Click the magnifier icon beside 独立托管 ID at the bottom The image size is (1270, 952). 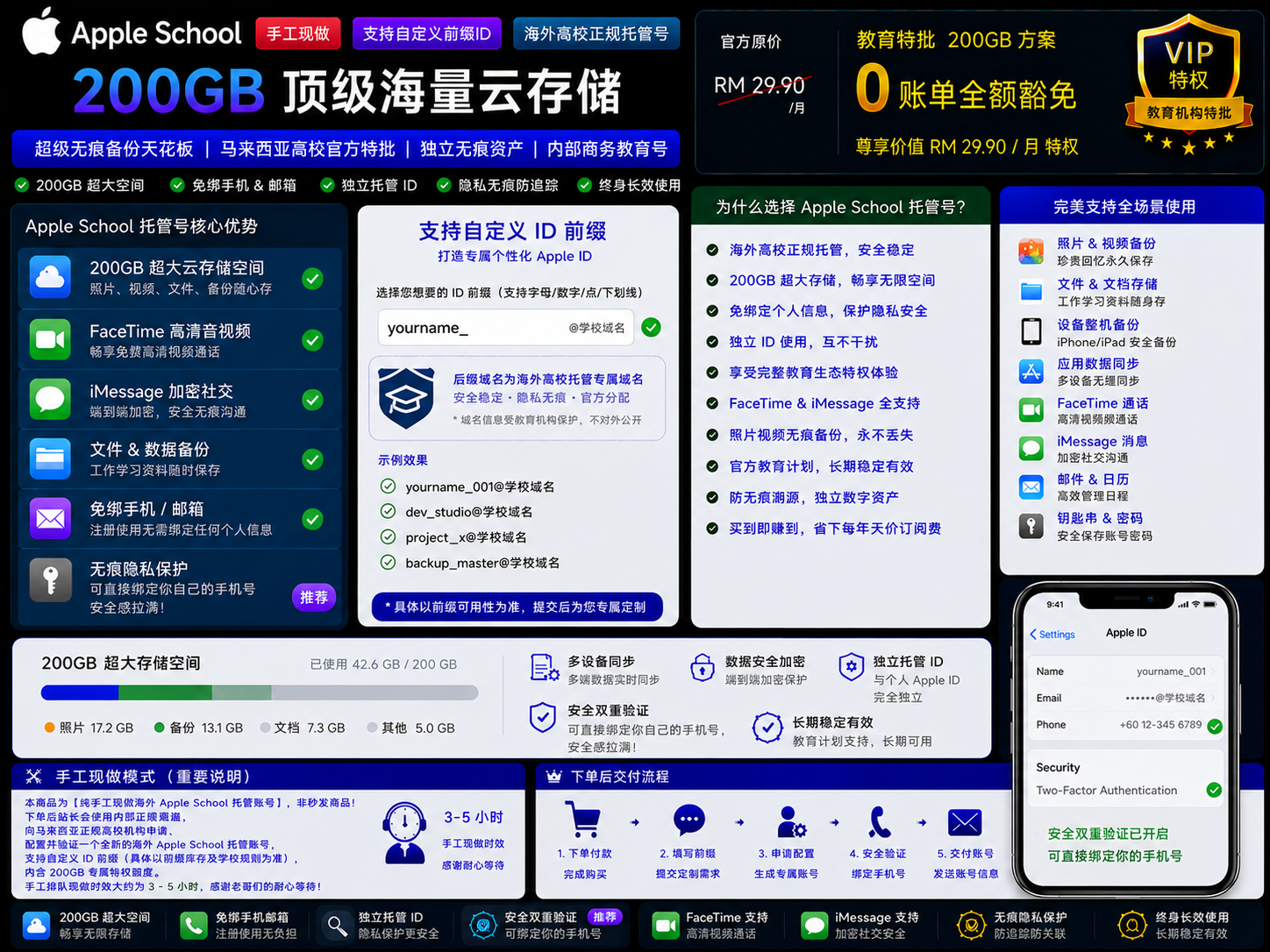[x=337, y=926]
